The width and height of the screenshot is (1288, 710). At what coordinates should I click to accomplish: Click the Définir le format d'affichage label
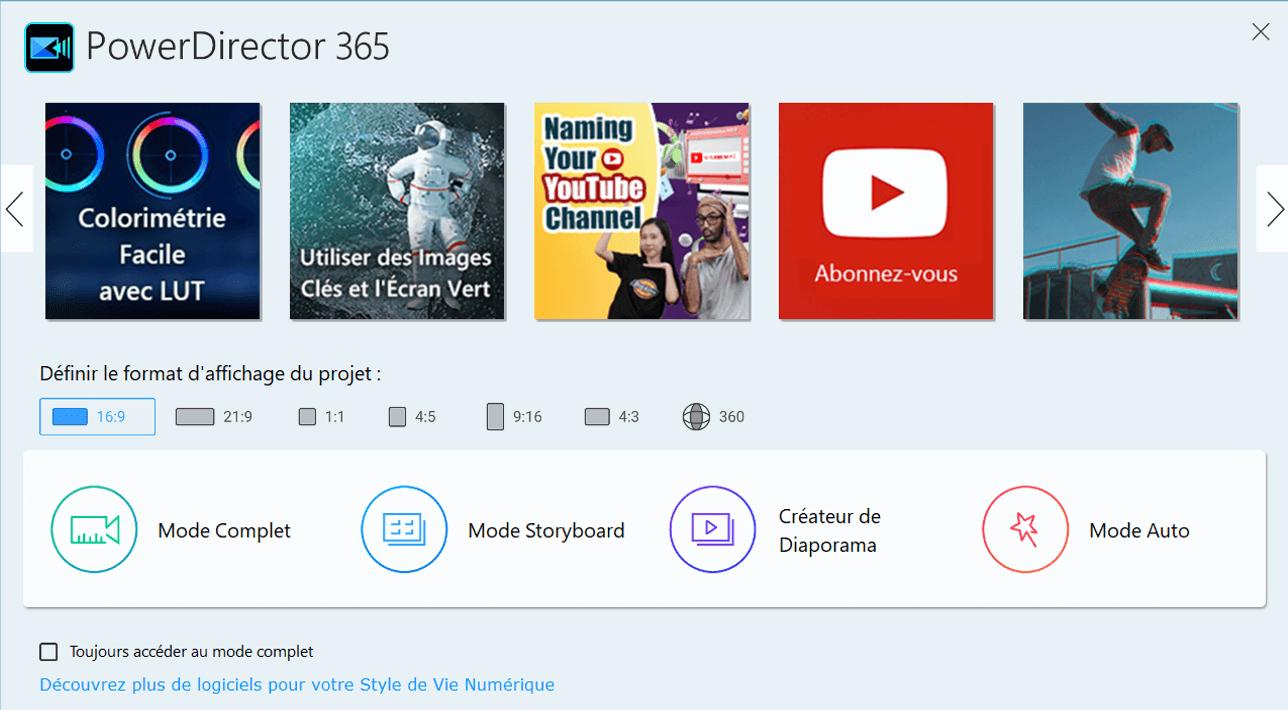coord(210,374)
